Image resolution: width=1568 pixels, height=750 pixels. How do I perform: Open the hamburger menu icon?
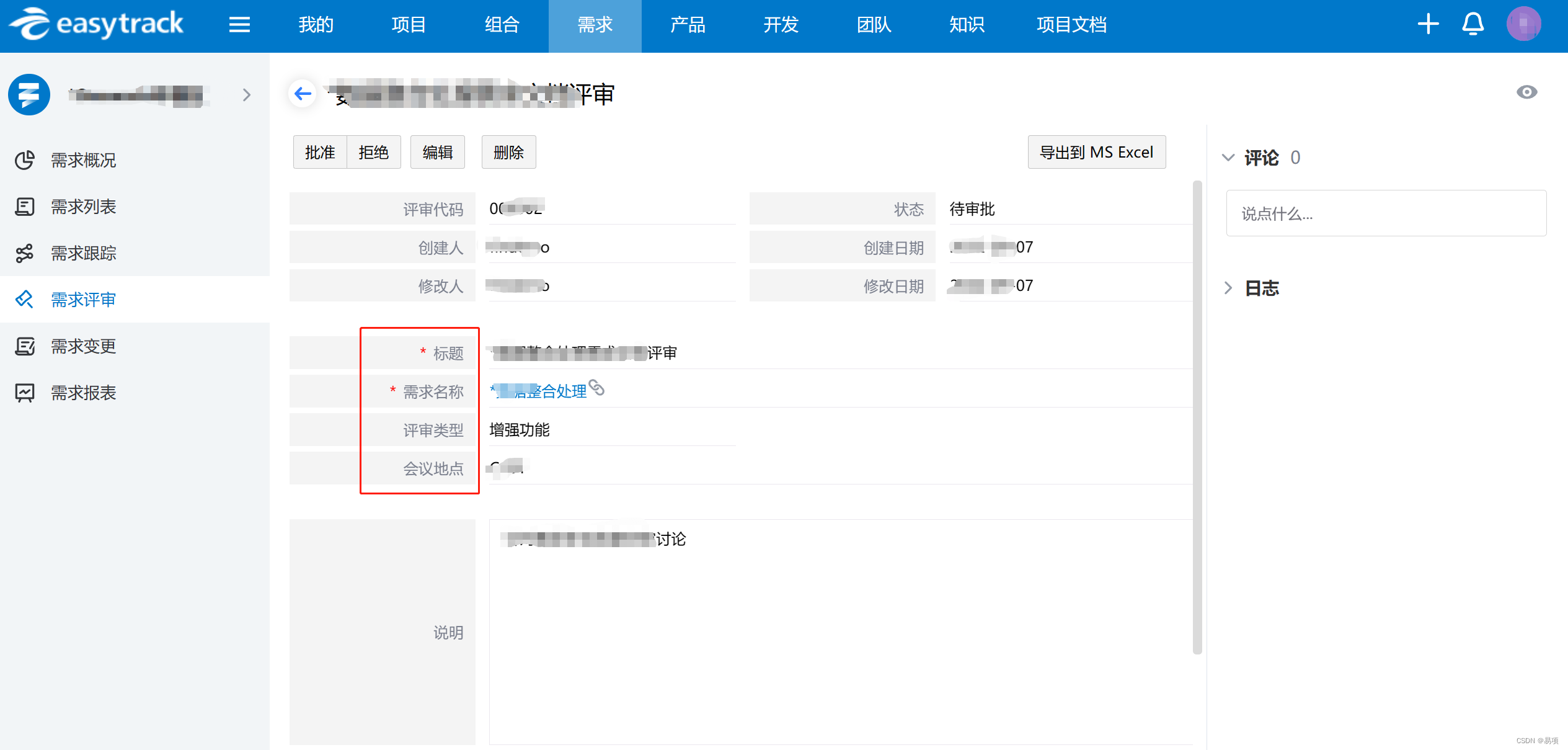click(239, 25)
